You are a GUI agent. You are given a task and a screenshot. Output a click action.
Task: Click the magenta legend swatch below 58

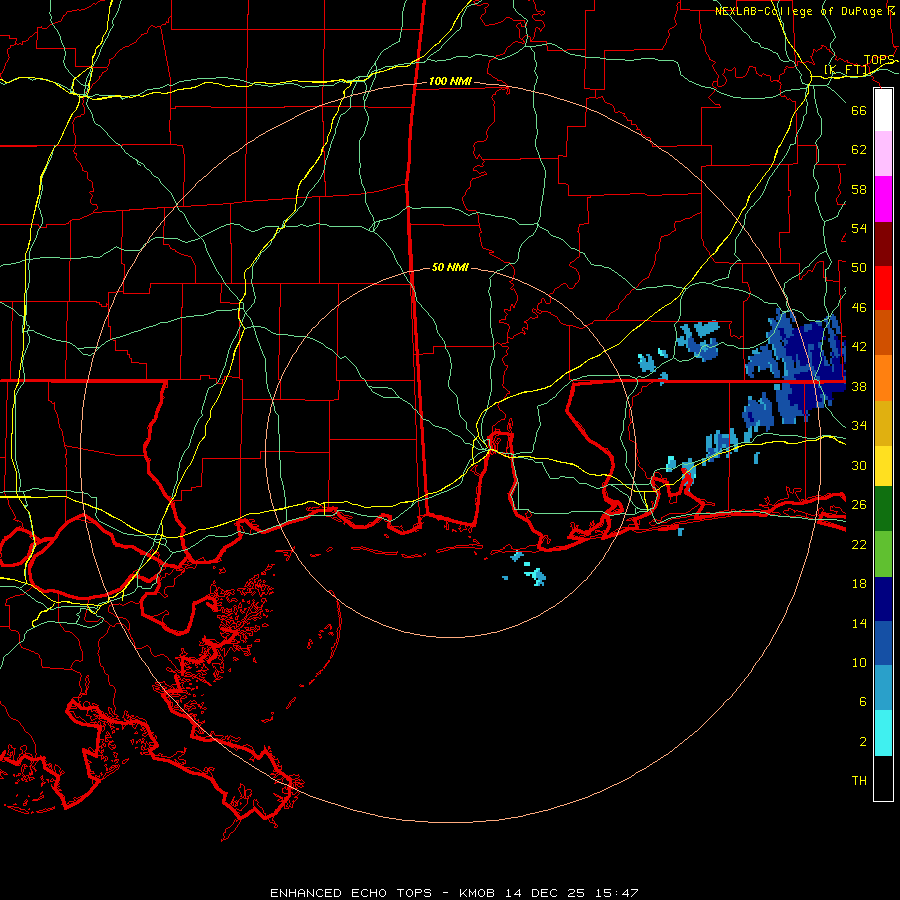(883, 199)
